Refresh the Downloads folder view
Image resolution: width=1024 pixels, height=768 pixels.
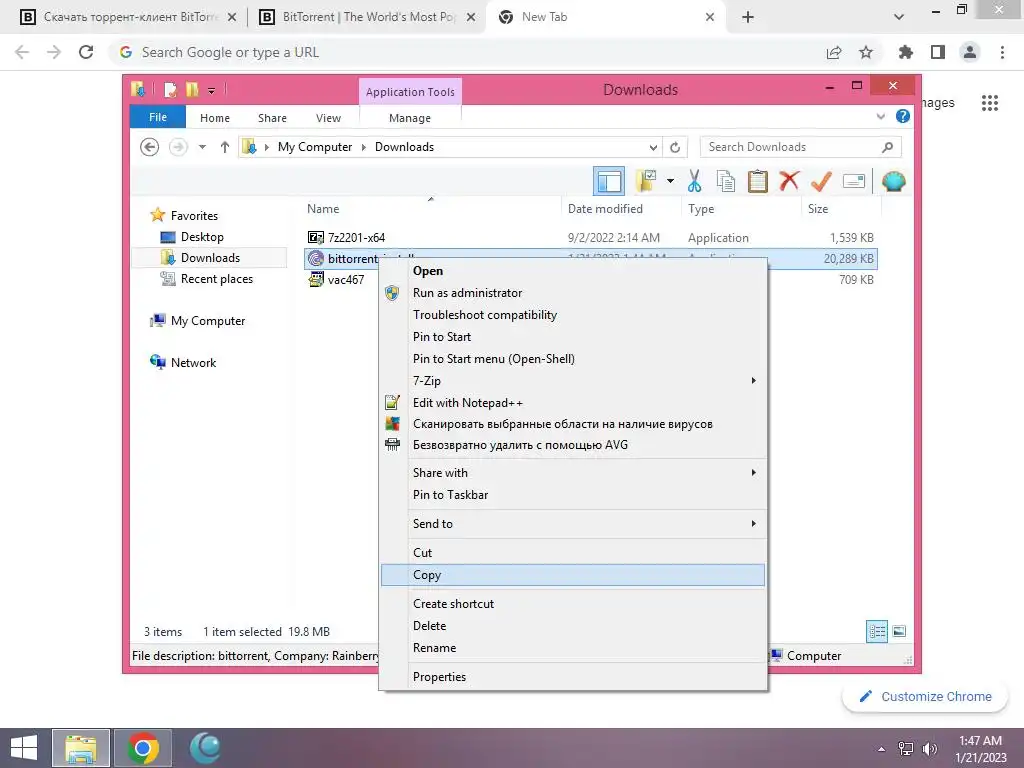pyautogui.click(x=675, y=147)
